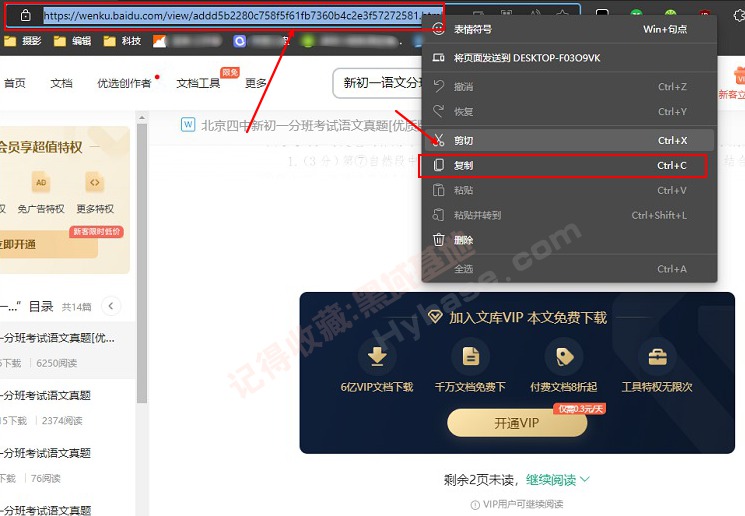This screenshot has width=745, height=516.
Task: Click the copy icon next to 复制
Action: (x=439, y=165)
